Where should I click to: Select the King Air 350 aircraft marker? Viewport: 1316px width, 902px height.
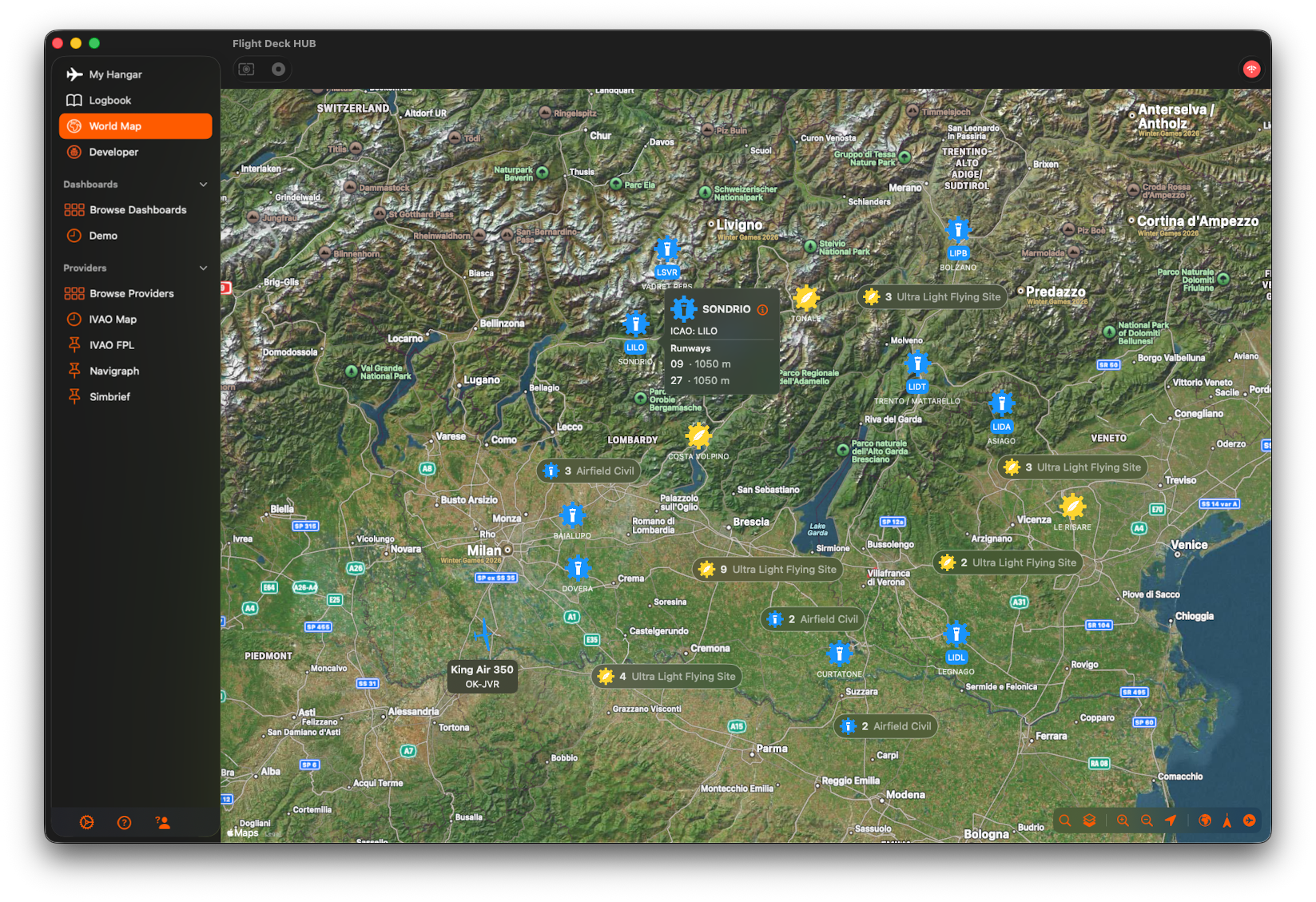pyautogui.click(x=483, y=634)
